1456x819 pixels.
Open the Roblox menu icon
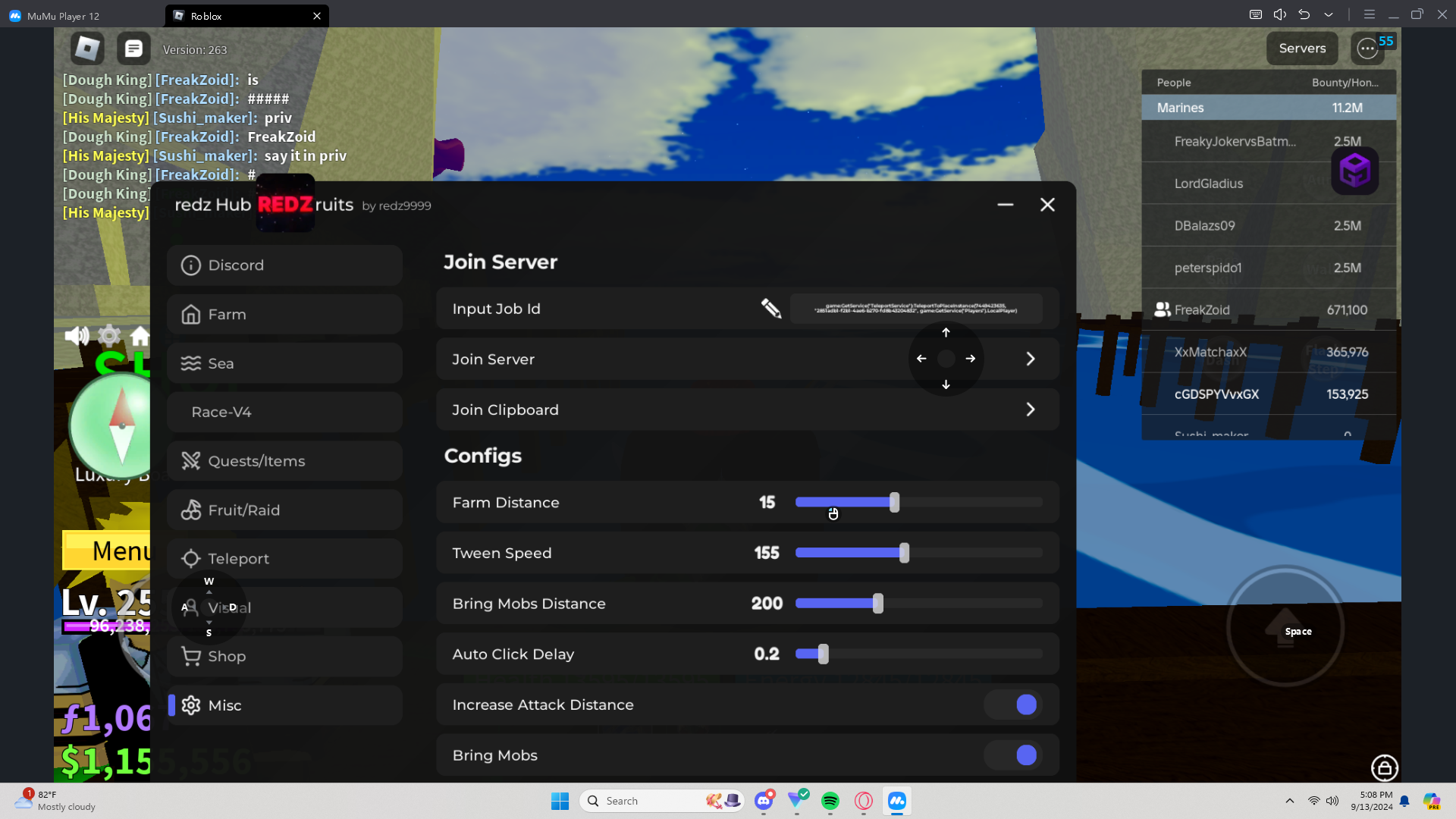click(x=87, y=49)
